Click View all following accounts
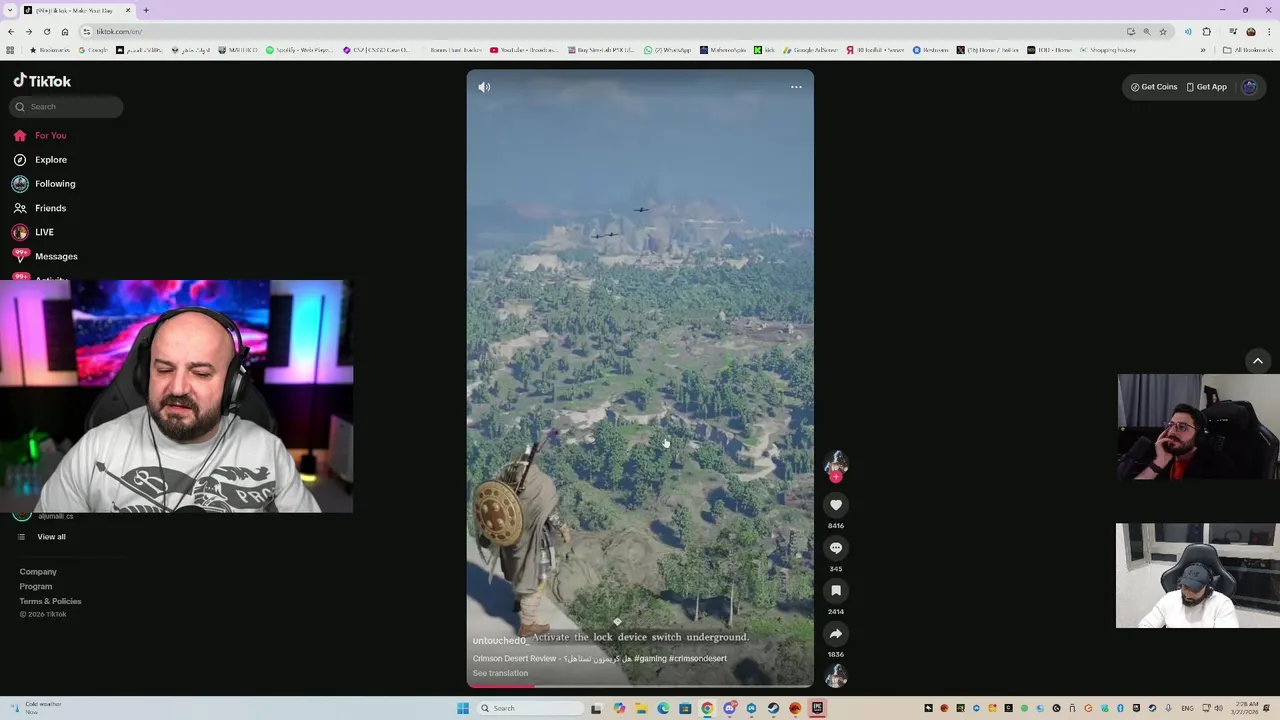Screen dimensions: 1280x720 click(x=43, y=537)
